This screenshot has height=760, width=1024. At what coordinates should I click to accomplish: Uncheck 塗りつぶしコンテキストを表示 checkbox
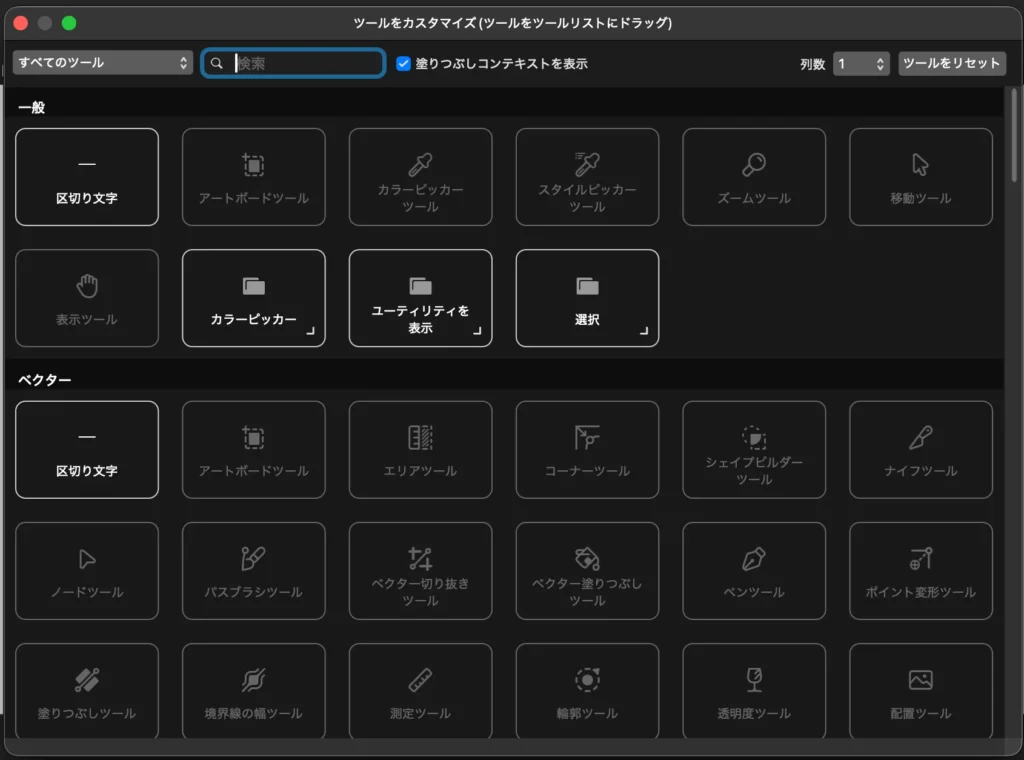click(x=404, y=63)
